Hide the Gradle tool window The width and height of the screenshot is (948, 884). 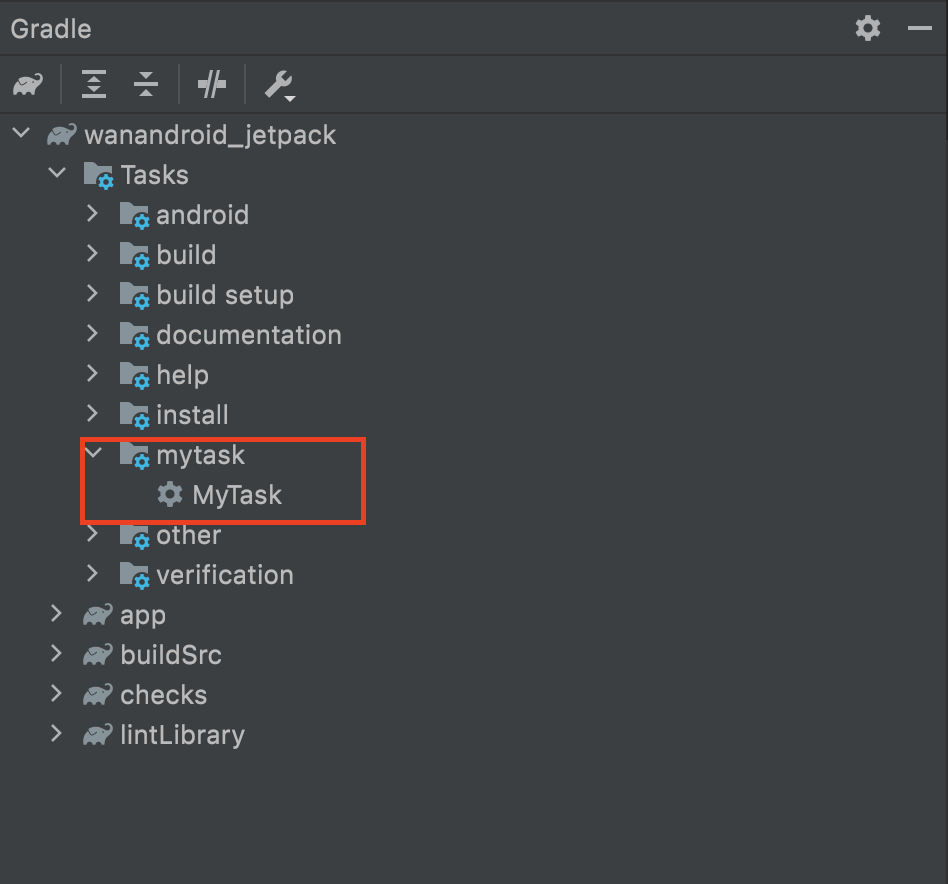coord(919,28)
